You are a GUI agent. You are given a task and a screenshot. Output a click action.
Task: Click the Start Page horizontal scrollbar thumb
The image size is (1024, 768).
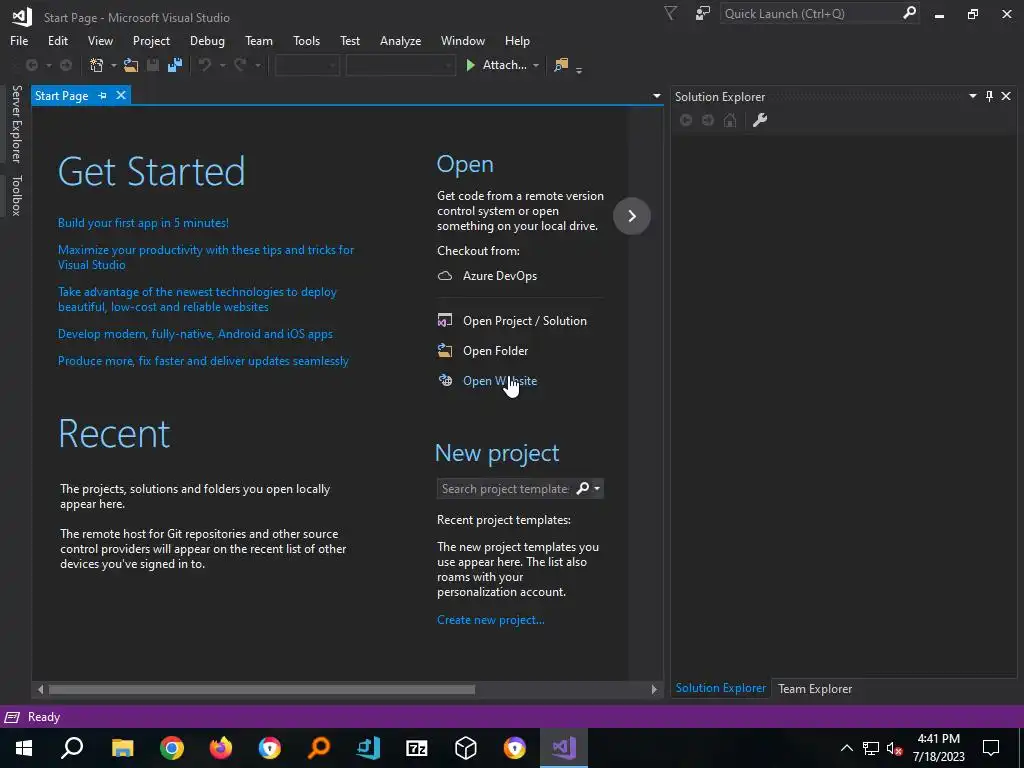tap(262, 689)
